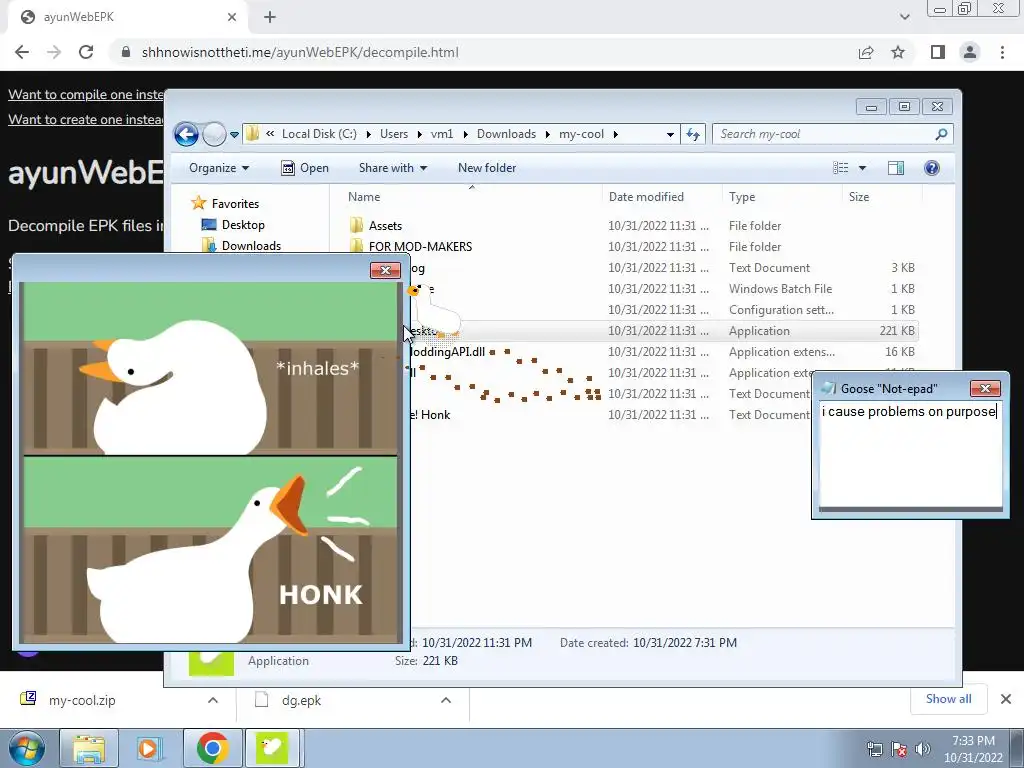Viewport: 1024px width, 768px height.
Task: Close the downloads bar
Action: [x=1006, y=699]
